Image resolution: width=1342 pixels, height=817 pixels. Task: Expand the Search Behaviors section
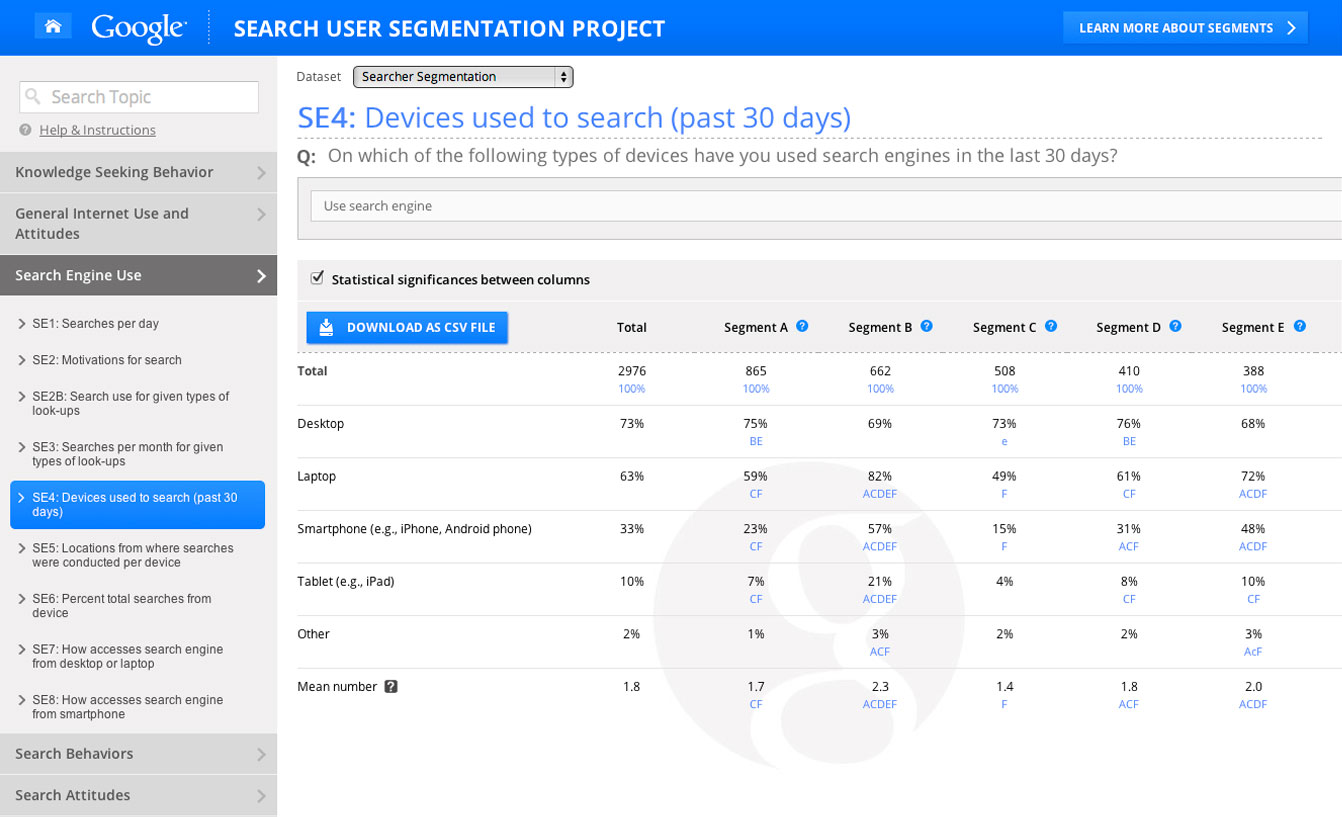coord(138,754)
